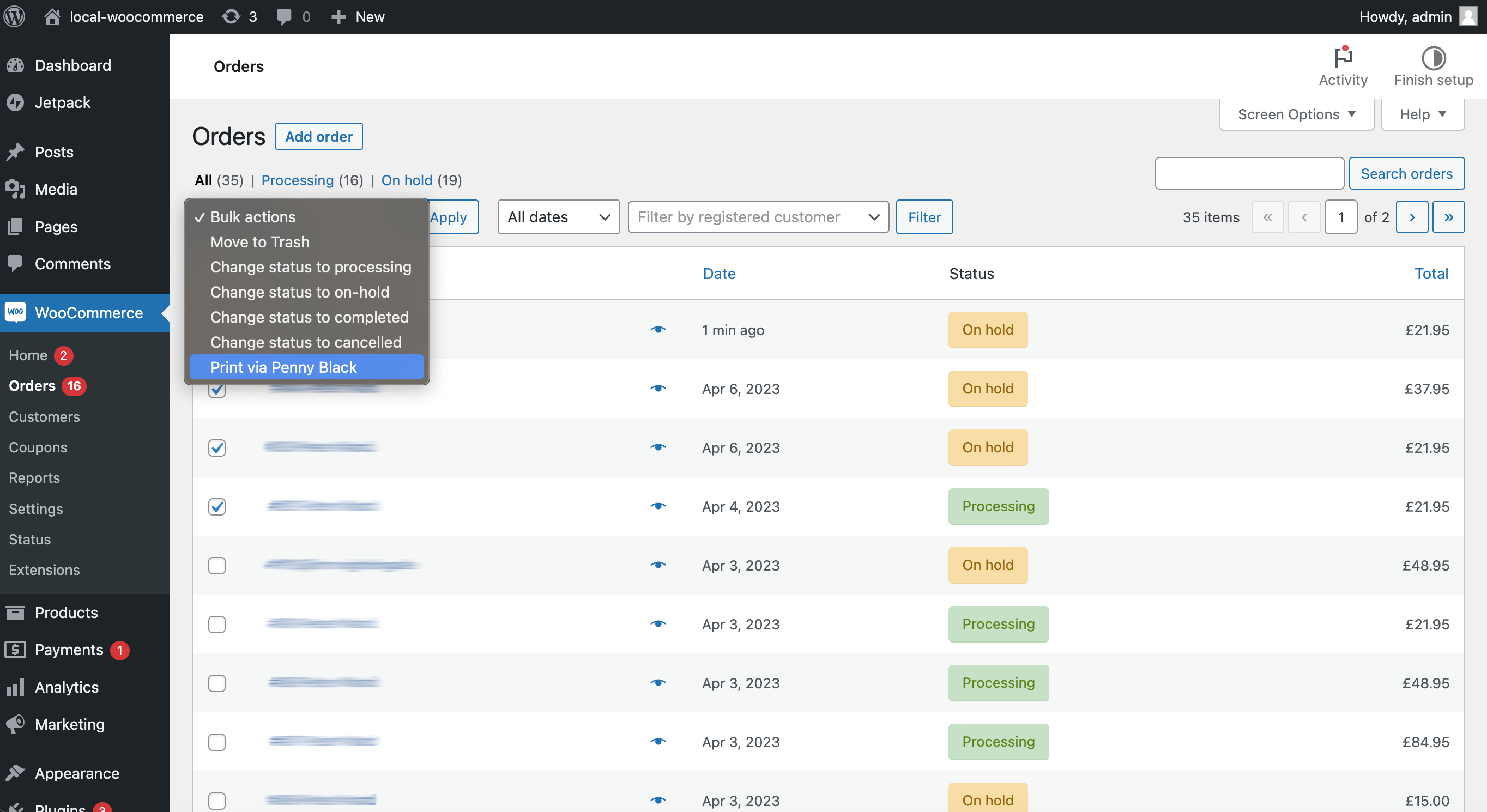Open Posts from sidebar
This screenshot has width=1487, height=812.
[x=85, y=152]
